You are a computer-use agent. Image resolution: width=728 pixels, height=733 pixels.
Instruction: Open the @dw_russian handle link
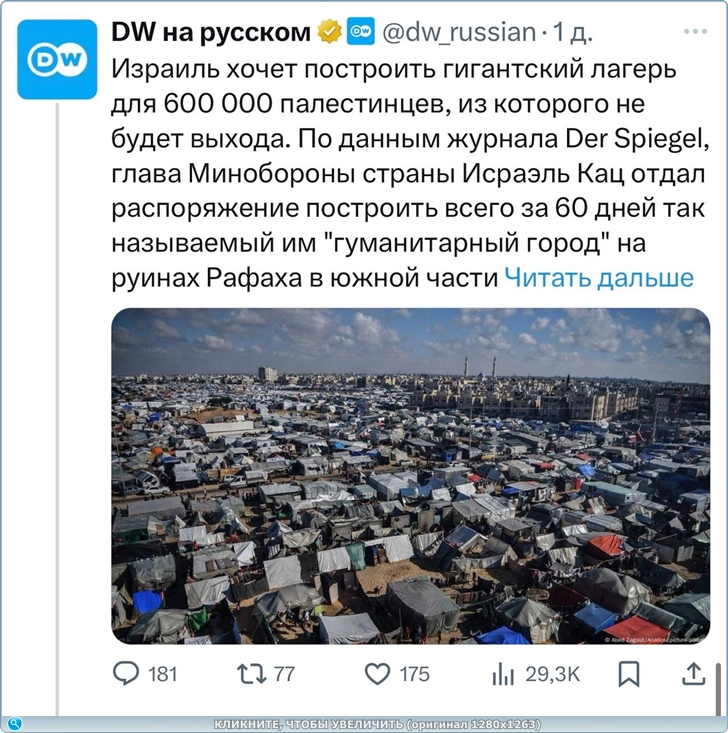459,32
